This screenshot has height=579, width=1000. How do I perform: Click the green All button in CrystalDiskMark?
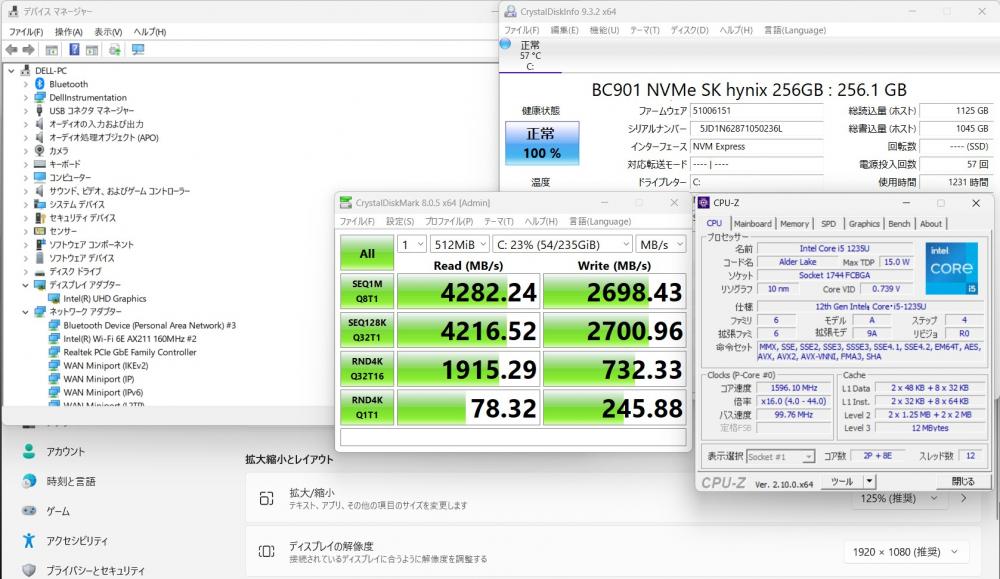[x=367, y=253]
